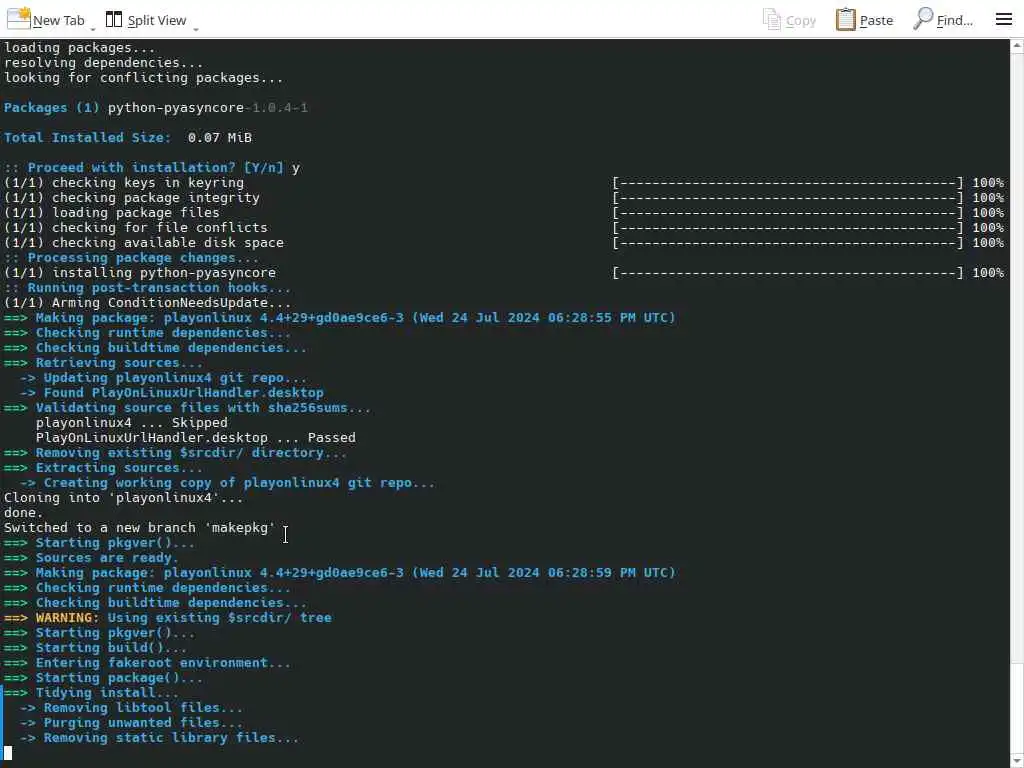Click "Cloning into 'playonlinux4'..." line
Image resolution: width=1024 pixels, height=768 pixels.
(124, 498)
